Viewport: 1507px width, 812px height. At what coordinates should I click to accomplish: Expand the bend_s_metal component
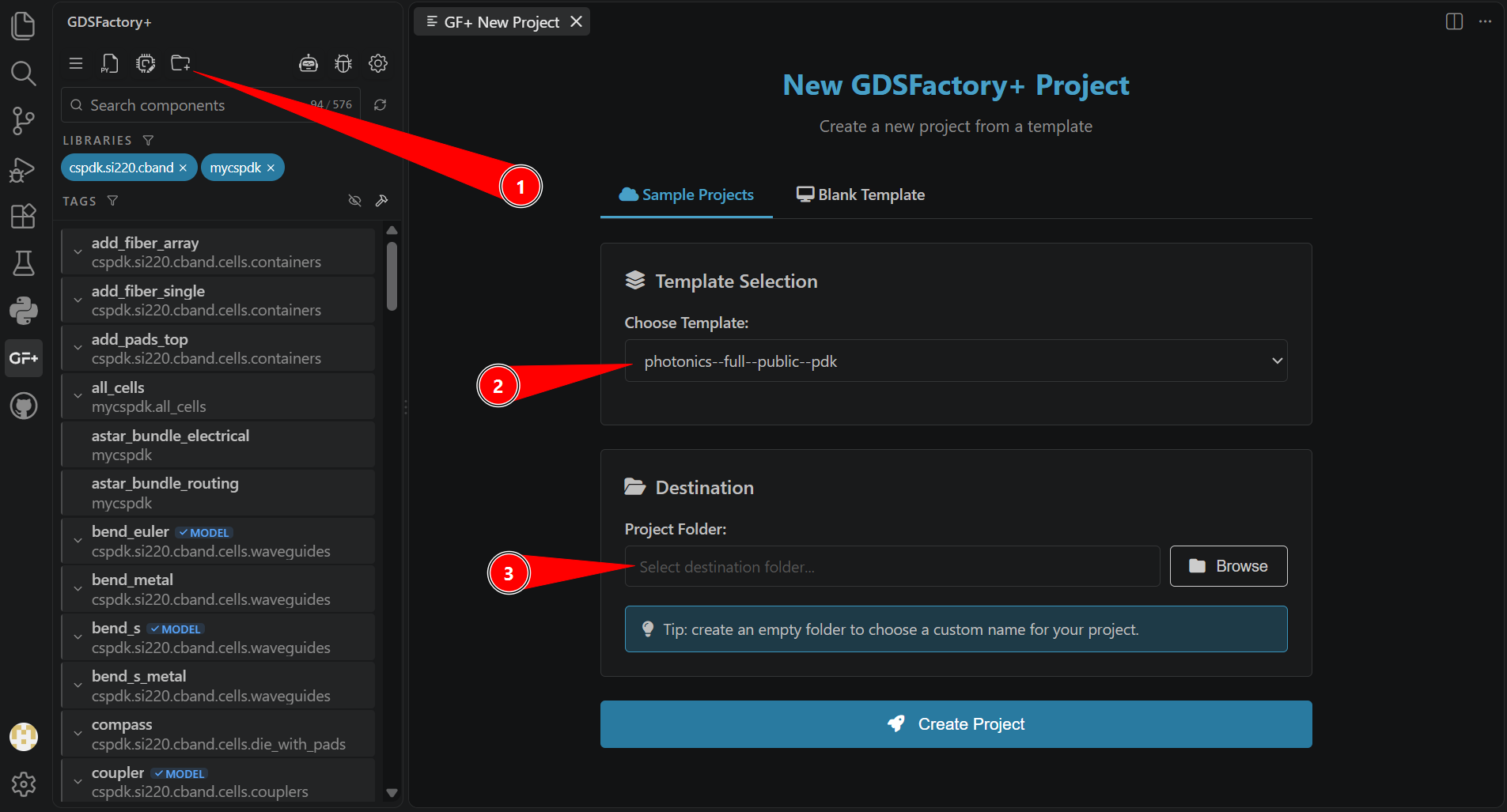point(78,685)
